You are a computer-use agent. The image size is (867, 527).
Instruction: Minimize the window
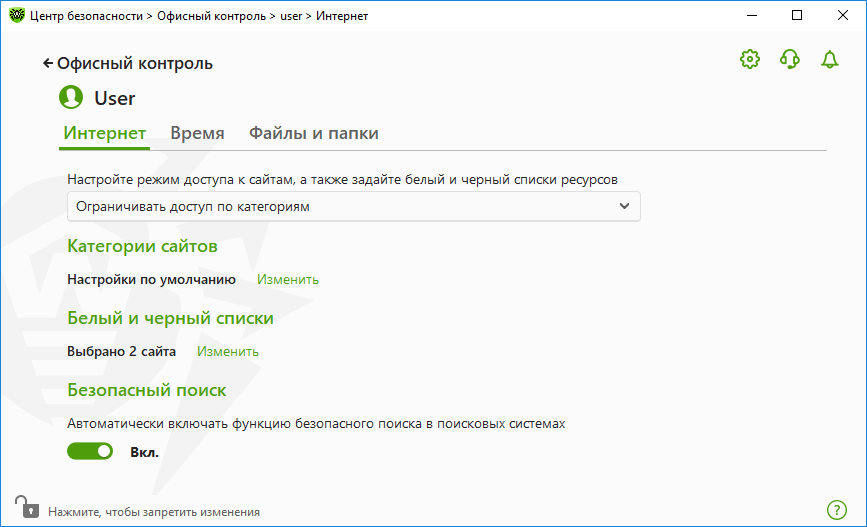751,15
